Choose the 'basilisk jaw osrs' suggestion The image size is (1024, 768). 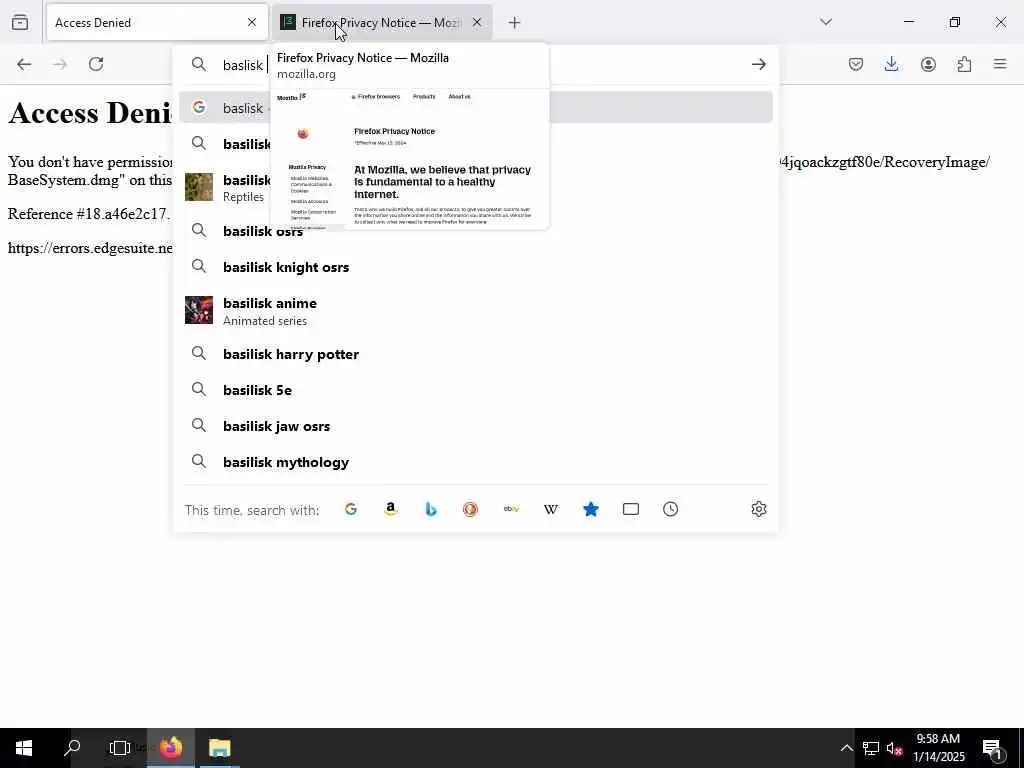tap(475, 426)
